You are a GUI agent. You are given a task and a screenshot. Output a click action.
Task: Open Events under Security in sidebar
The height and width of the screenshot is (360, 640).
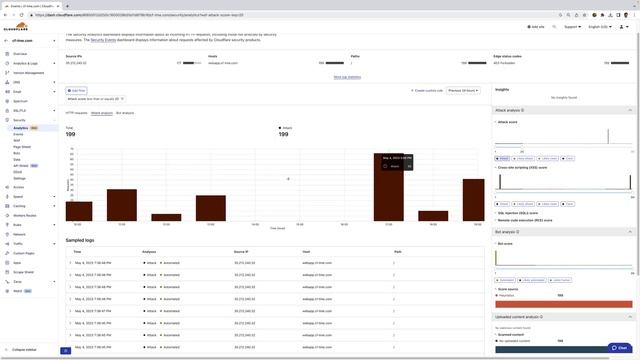tap(18, 134)
